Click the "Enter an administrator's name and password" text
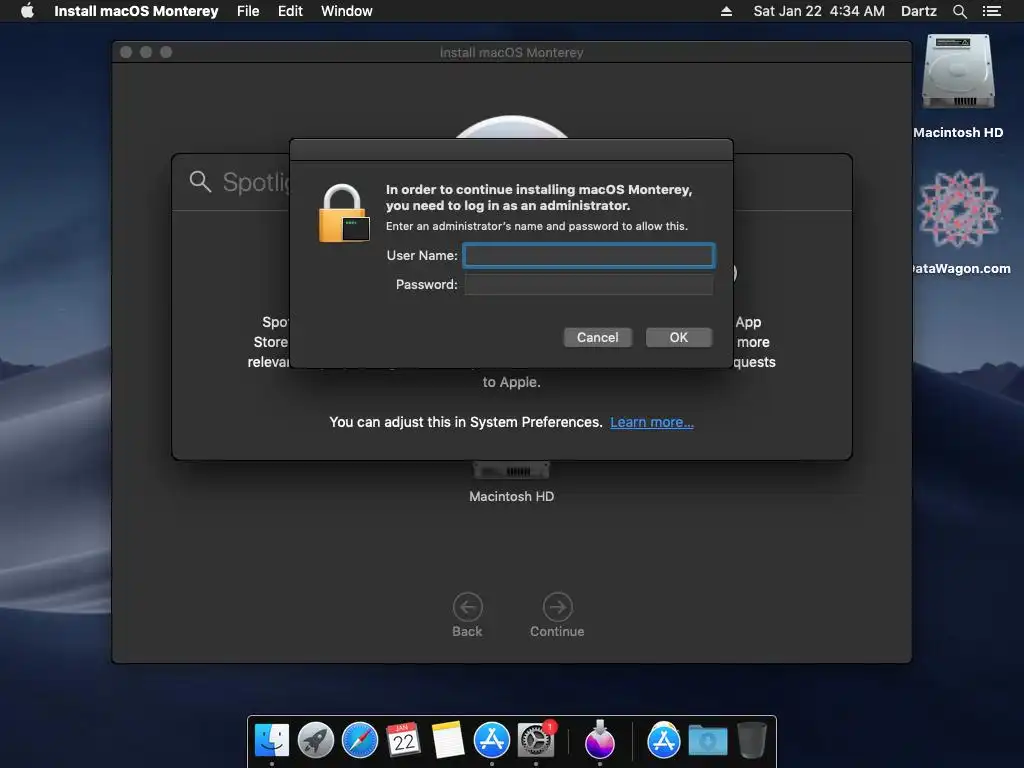Viewport: 1024px width, 768px height. click(537, 226)
